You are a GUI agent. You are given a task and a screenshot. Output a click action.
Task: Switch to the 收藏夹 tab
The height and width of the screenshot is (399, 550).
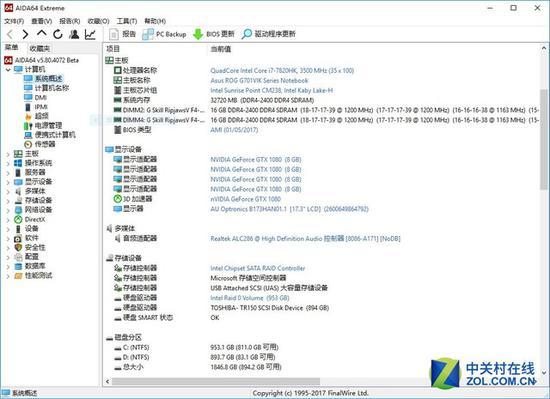(x=40, y=48)
